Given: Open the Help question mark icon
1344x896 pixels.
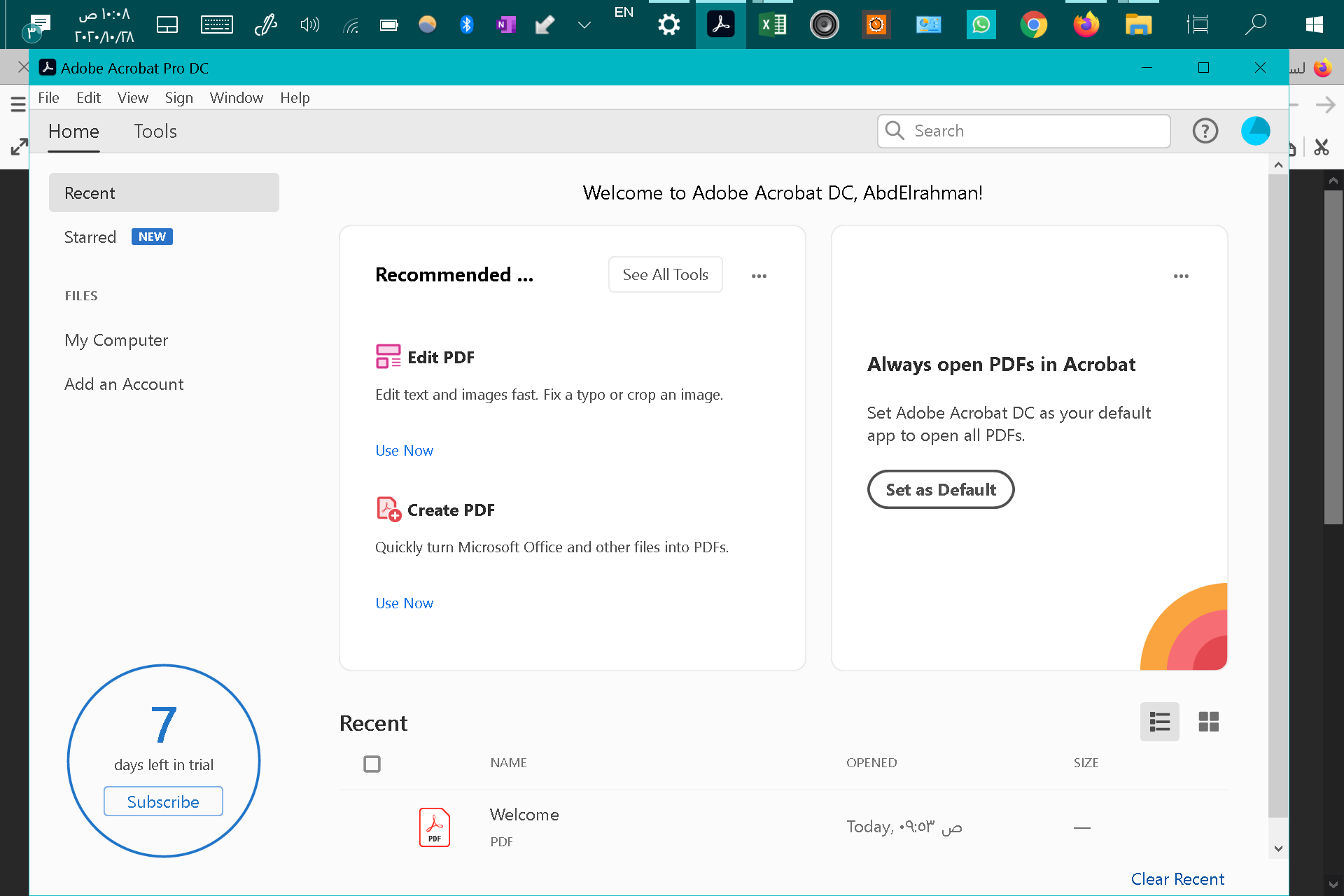Looking at the screenshot, I should click(1205, 131).
